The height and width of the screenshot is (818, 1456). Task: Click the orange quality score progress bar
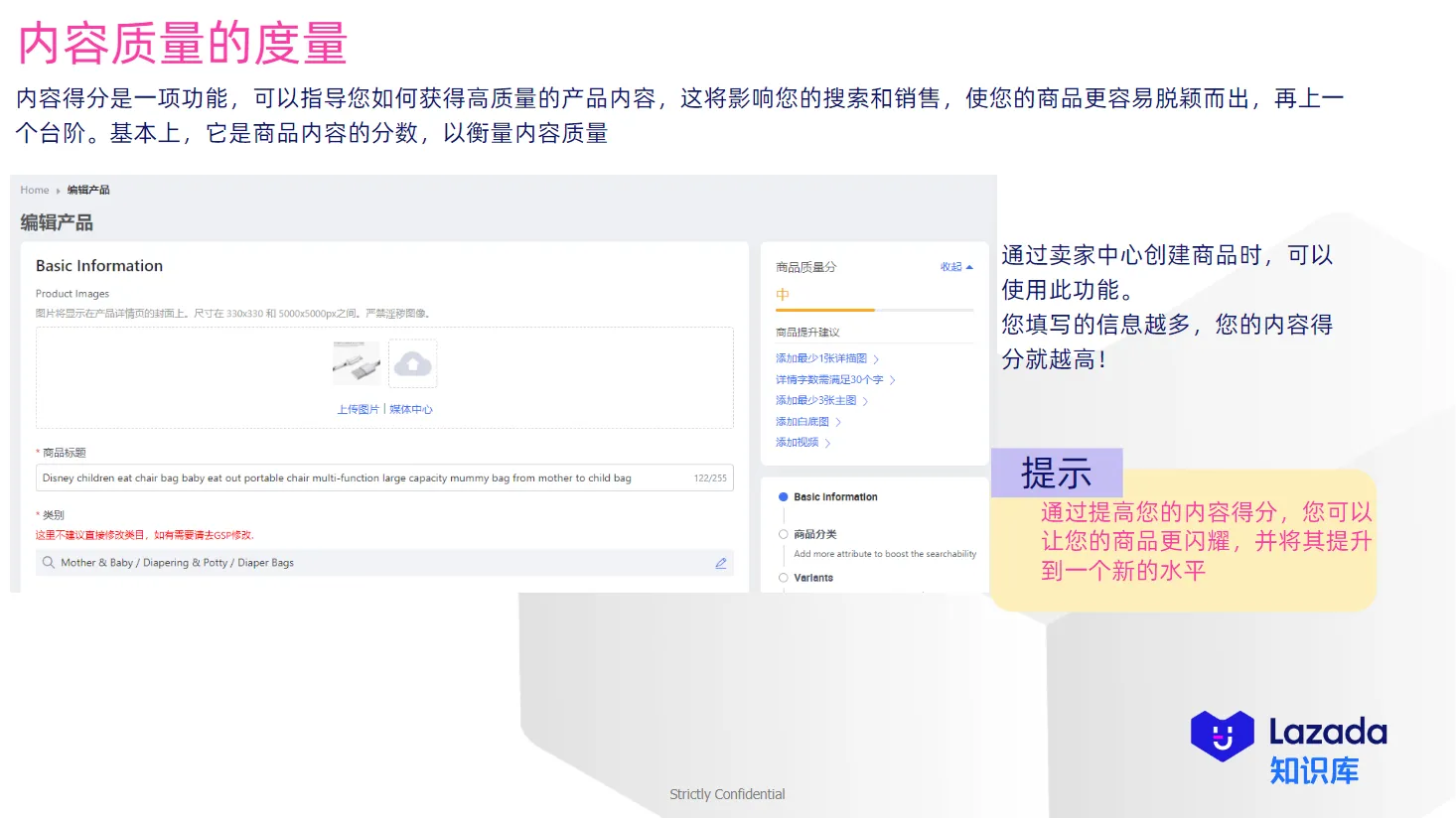pos(824,309)
